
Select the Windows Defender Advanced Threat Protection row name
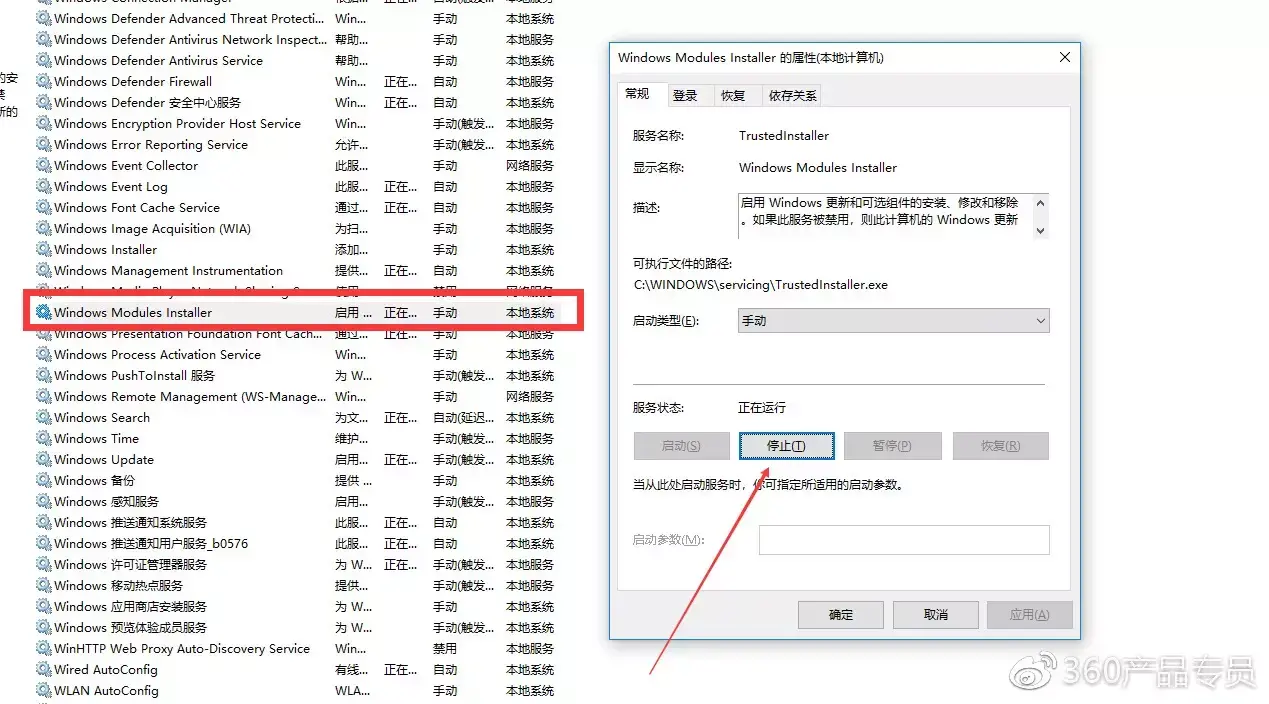189,19
